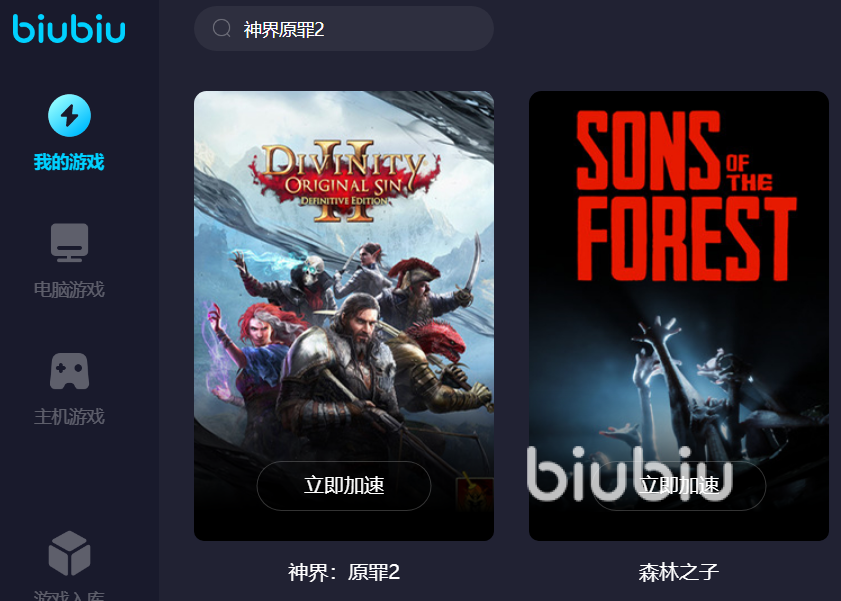Viewport: 841px width, 601px height.
Task: Focus the search field containing 神界原罪2
Action: pos(344,28)
